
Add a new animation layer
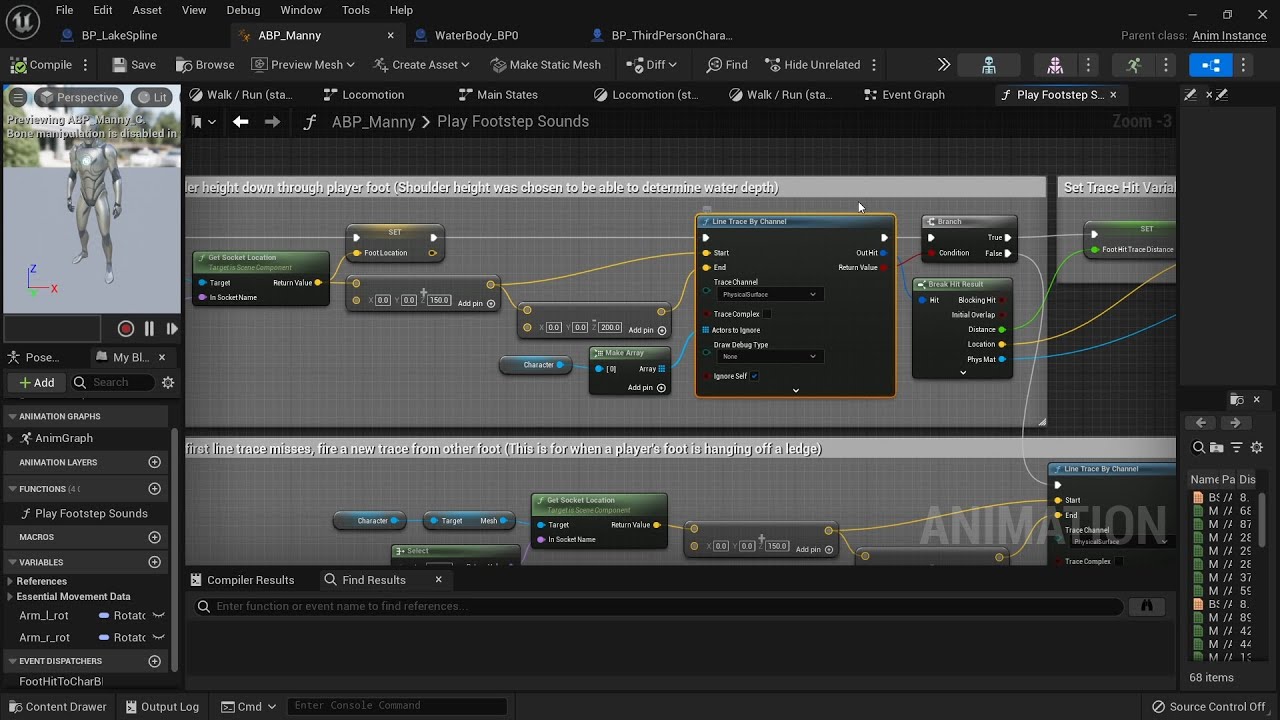click(154, 463)
